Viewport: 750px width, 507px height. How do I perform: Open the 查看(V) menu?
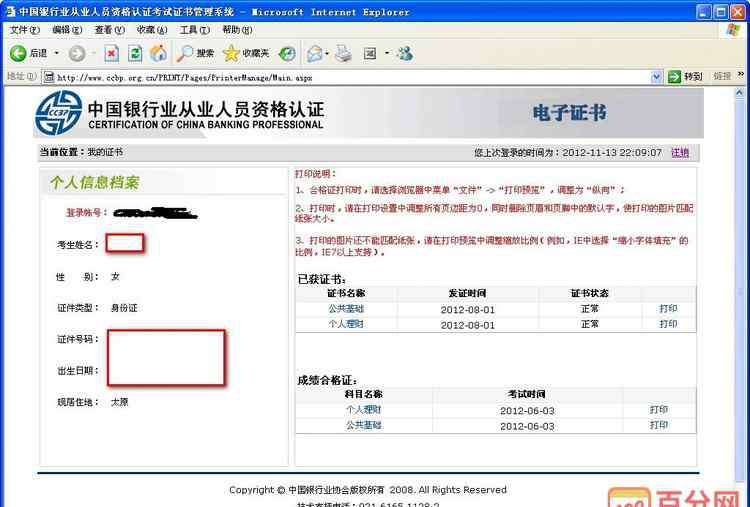tap(110, 30)
